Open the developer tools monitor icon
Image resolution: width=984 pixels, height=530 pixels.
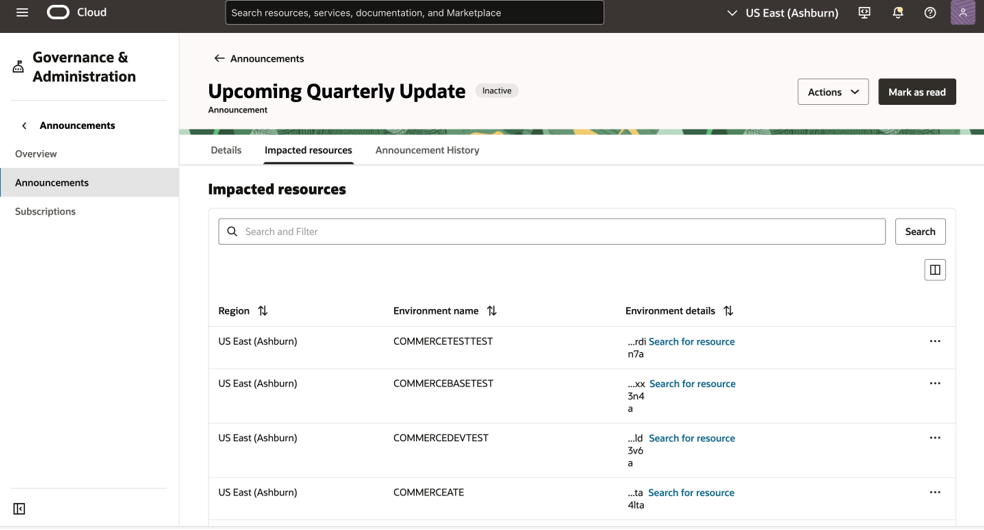864,13
